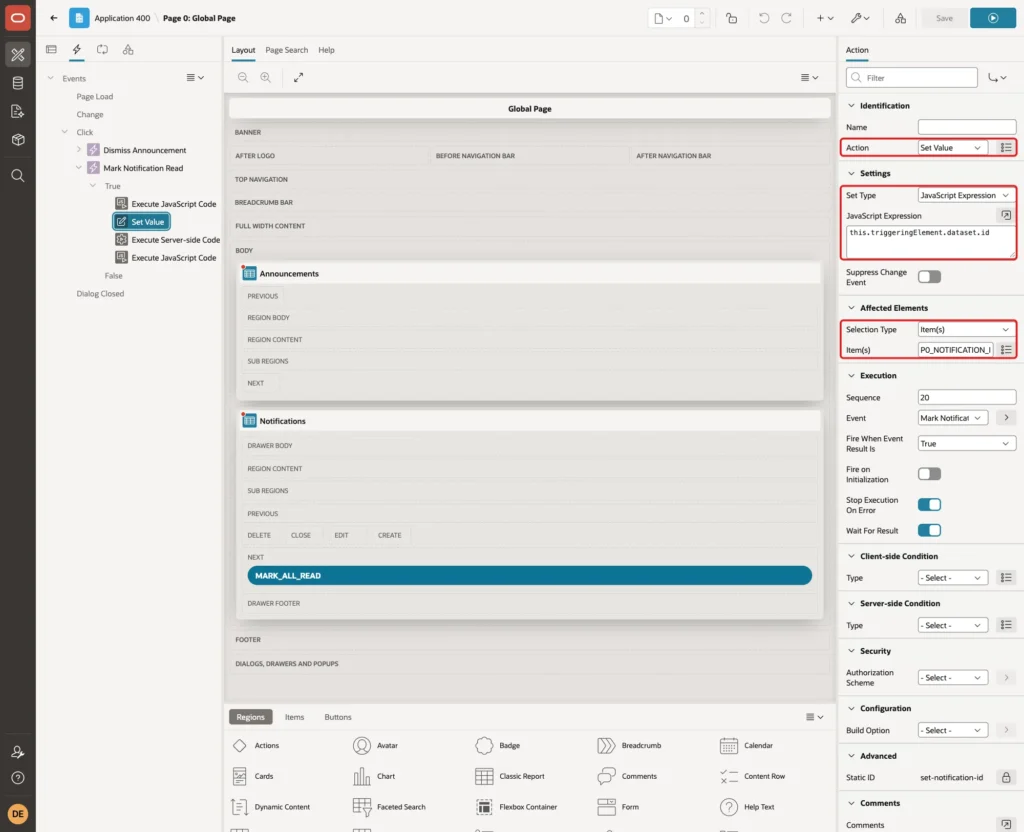This screenshot has width=1024, height=832.
Task: Switch gallery to the Buttons tab
Action: pyautogui.click(x=338, y=717)
